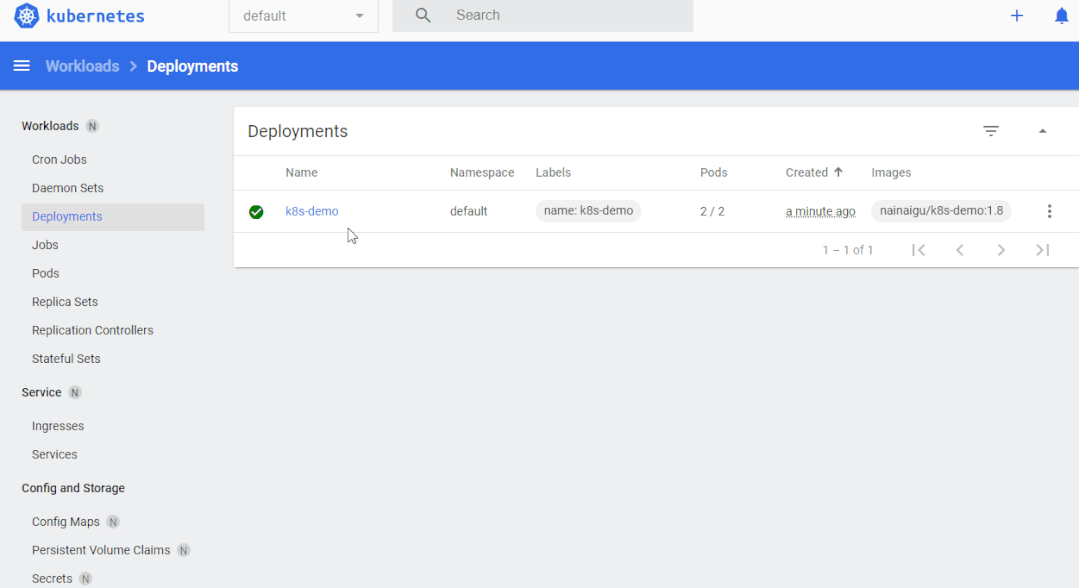
Task: Click the Namespace column header
Action: tap(482, 173)
